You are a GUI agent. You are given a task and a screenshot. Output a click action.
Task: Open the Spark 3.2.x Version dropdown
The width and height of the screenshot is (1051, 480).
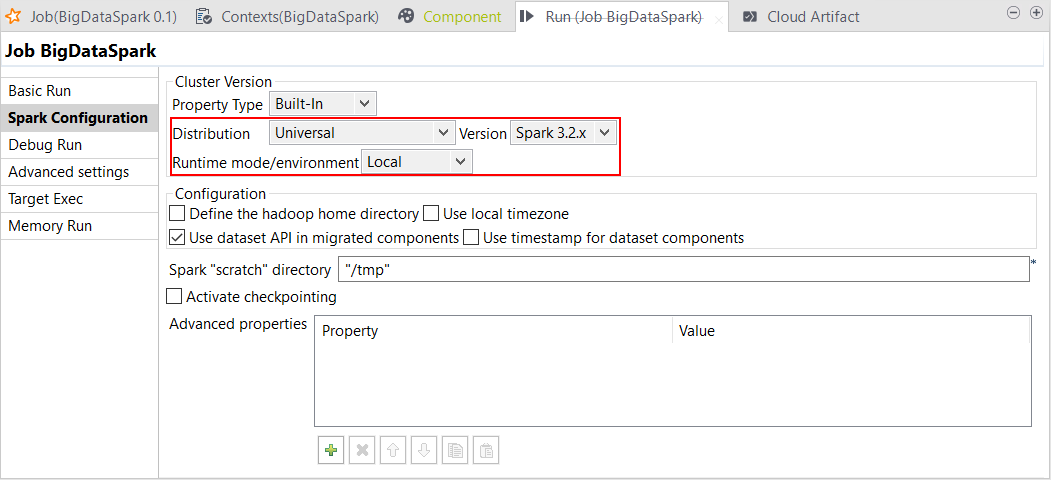[564, 132]
